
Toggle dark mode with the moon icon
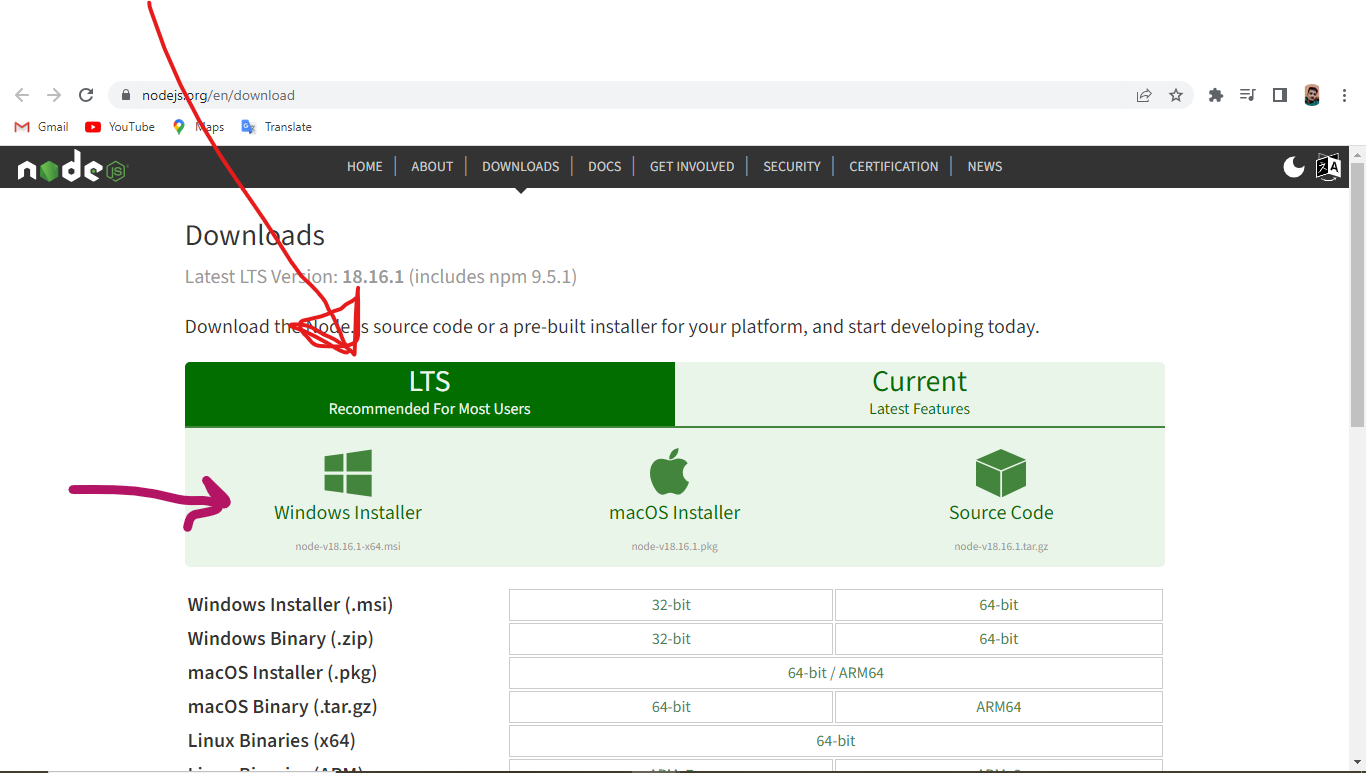[x=1294, y=167]
